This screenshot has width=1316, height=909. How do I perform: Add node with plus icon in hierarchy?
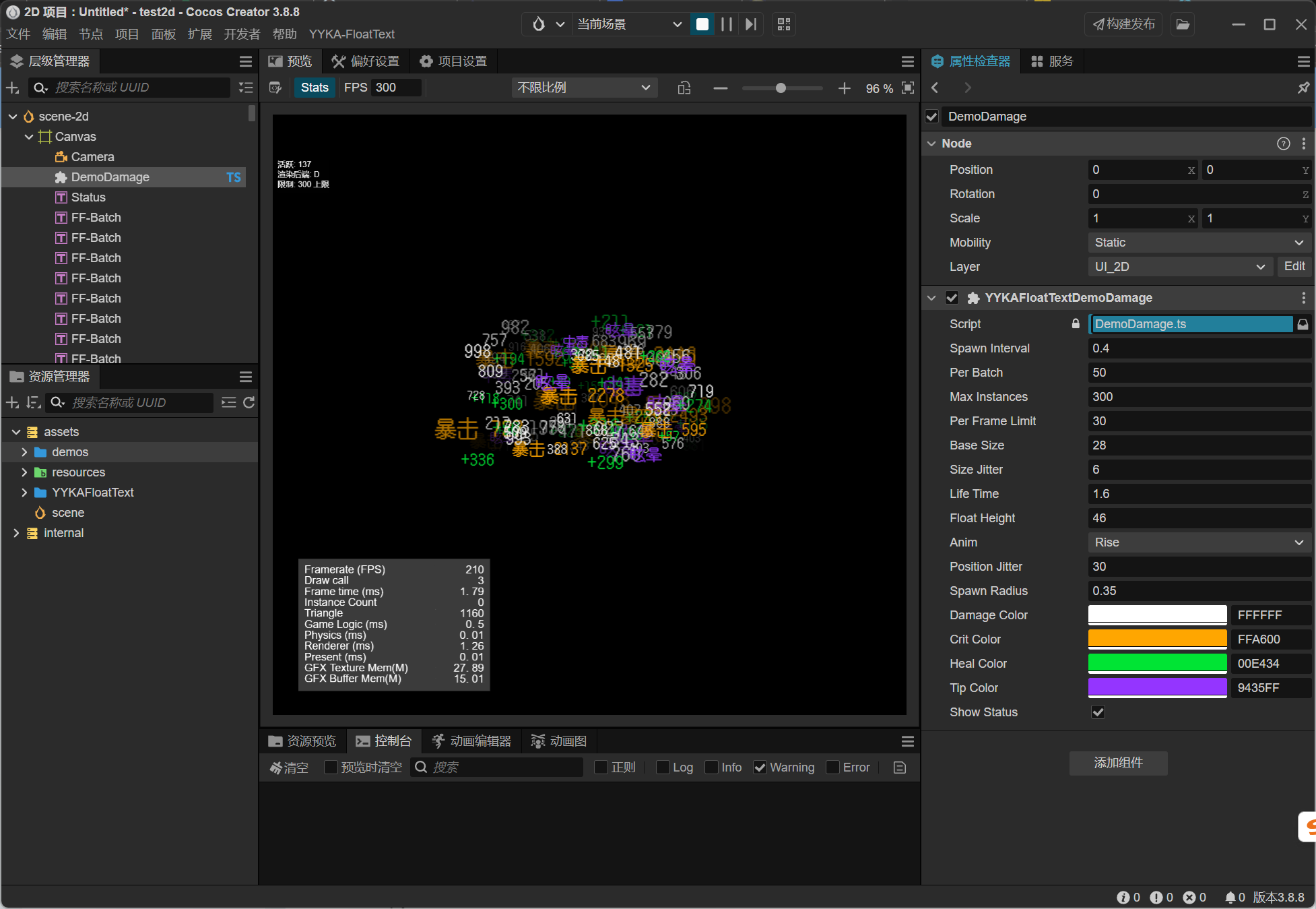pyautogui.click(x=12, y=88)
